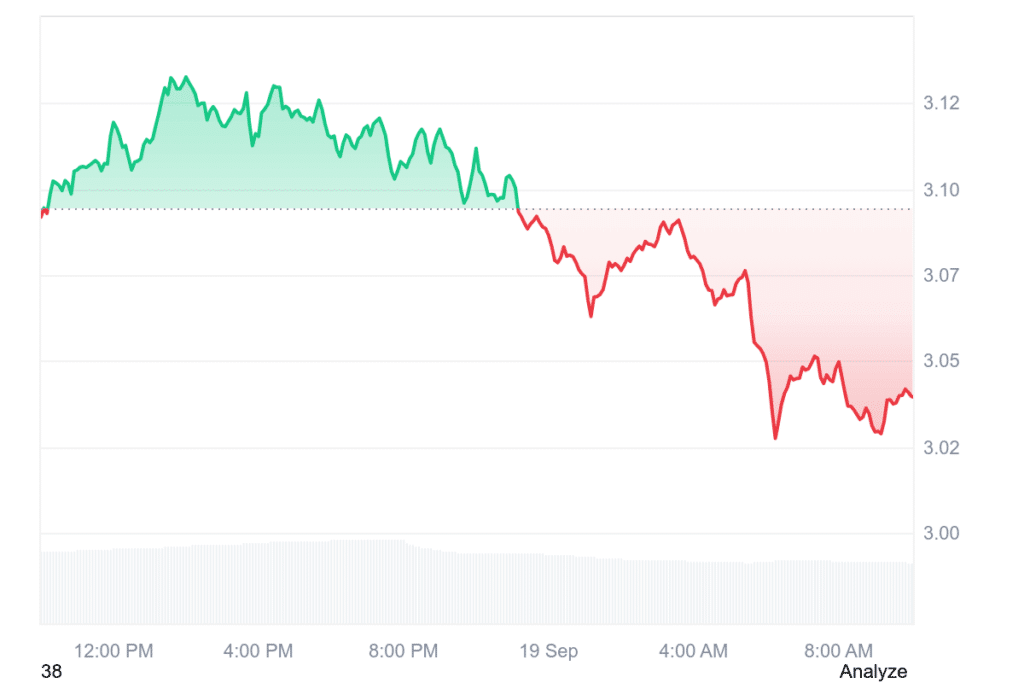Click the final endpoint of the red line
This screenshot has width=1024, height=683.
pos(912,396)
